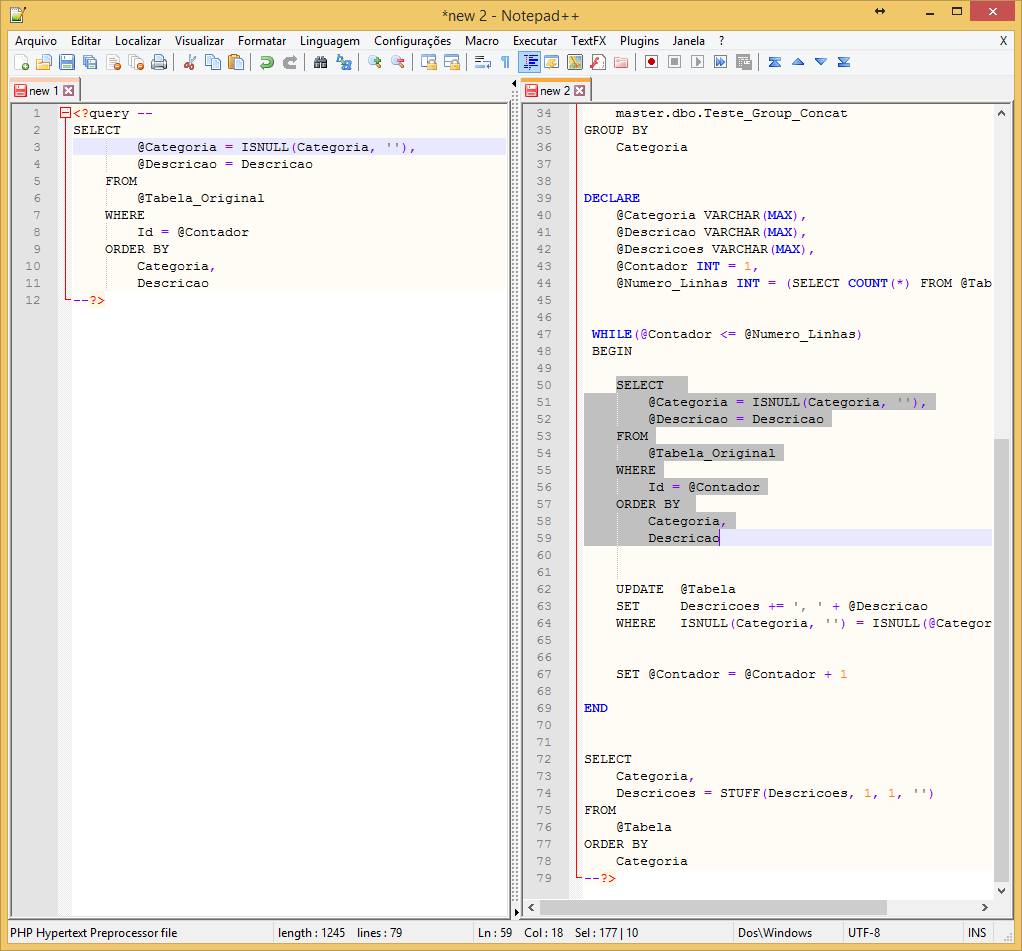This screenshot has height=951, width=1022.
Task: Click the Copy toolbar icon
Action: [x=213, y=63]
